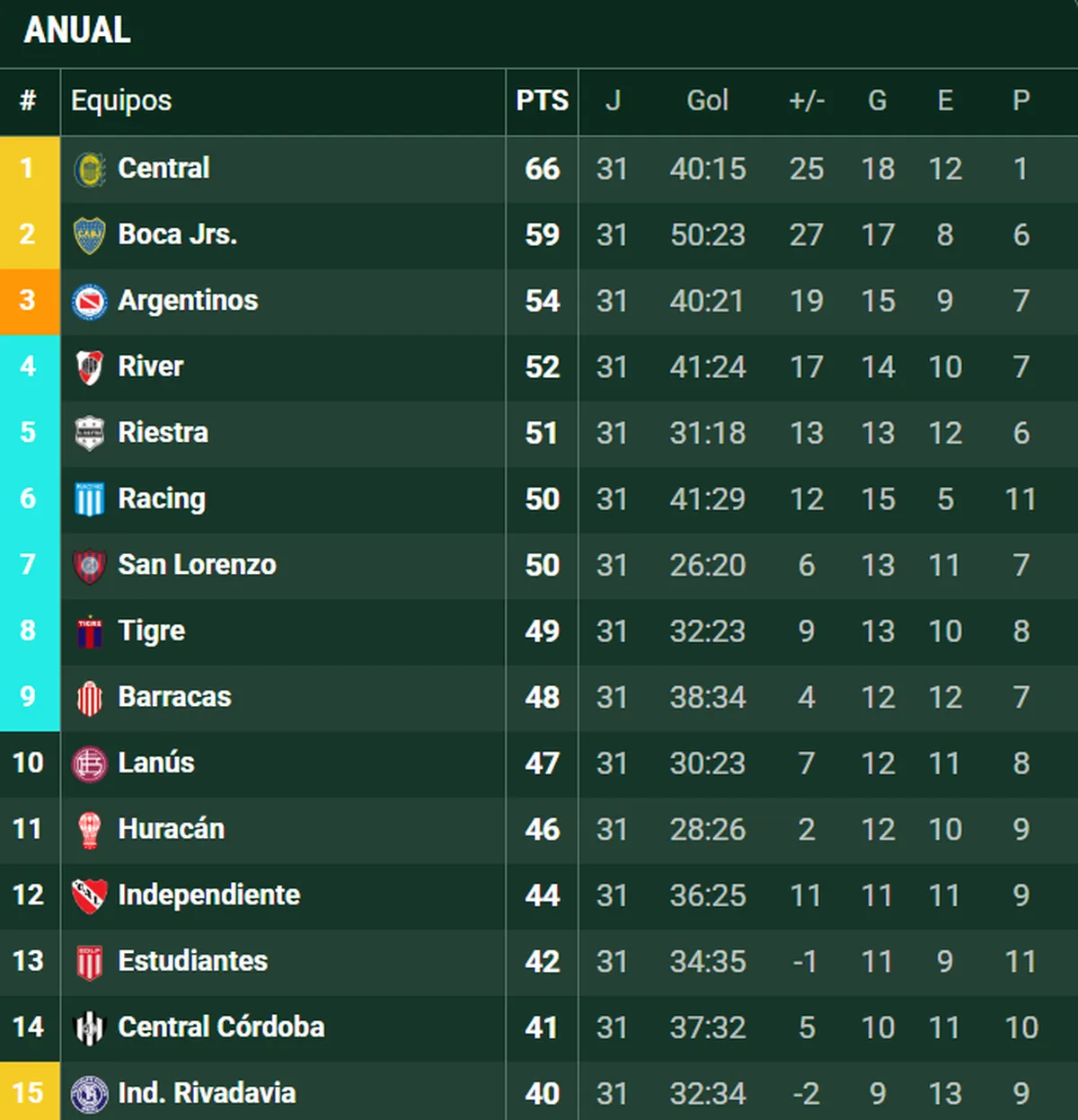
Task: Open the Riestra team link
Action: click(x=163, y=433)
